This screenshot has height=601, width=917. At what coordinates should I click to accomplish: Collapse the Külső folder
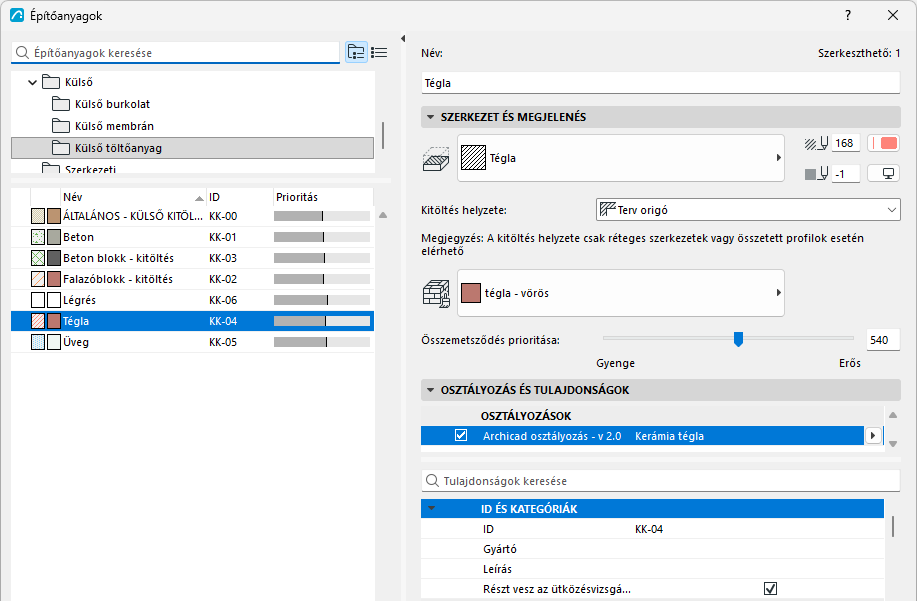(x=33, y=82)
